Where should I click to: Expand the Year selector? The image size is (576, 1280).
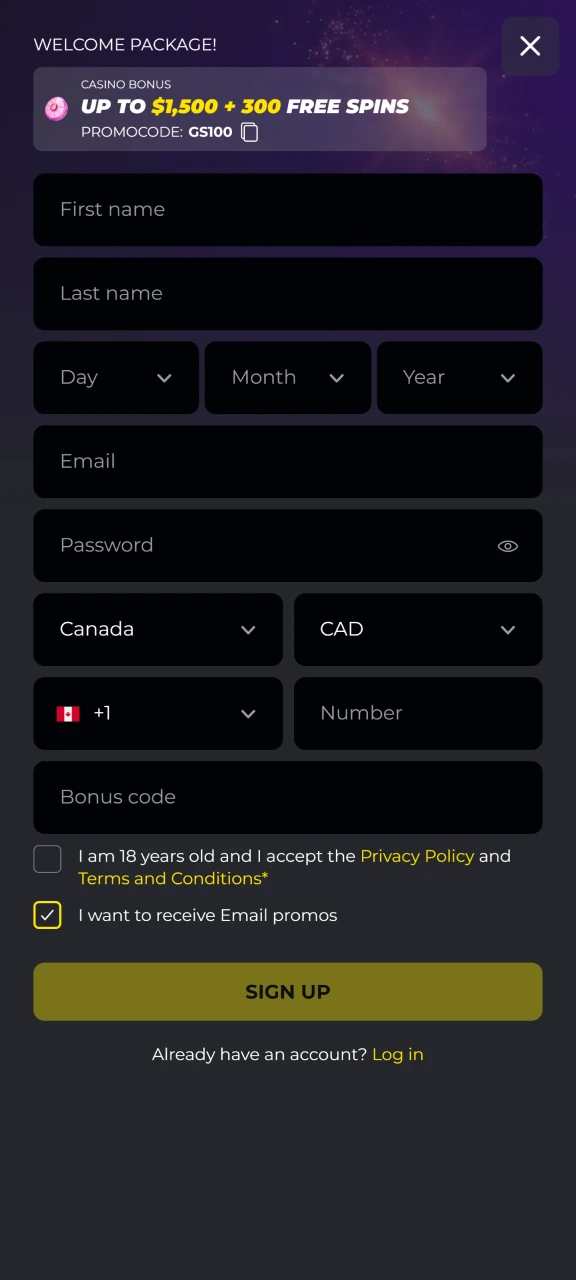(459, 377)
